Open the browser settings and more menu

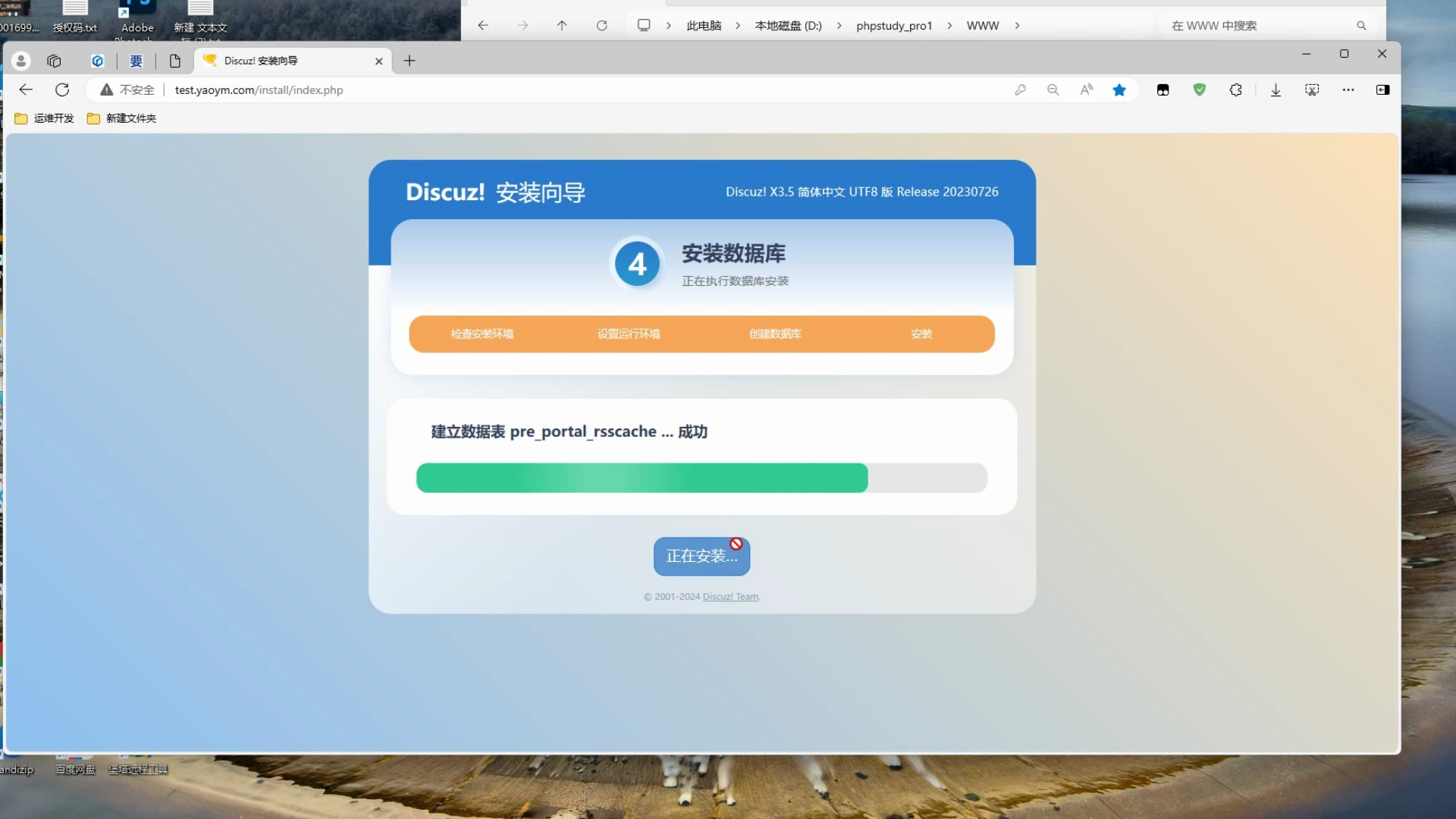(x=1348, y=89)
